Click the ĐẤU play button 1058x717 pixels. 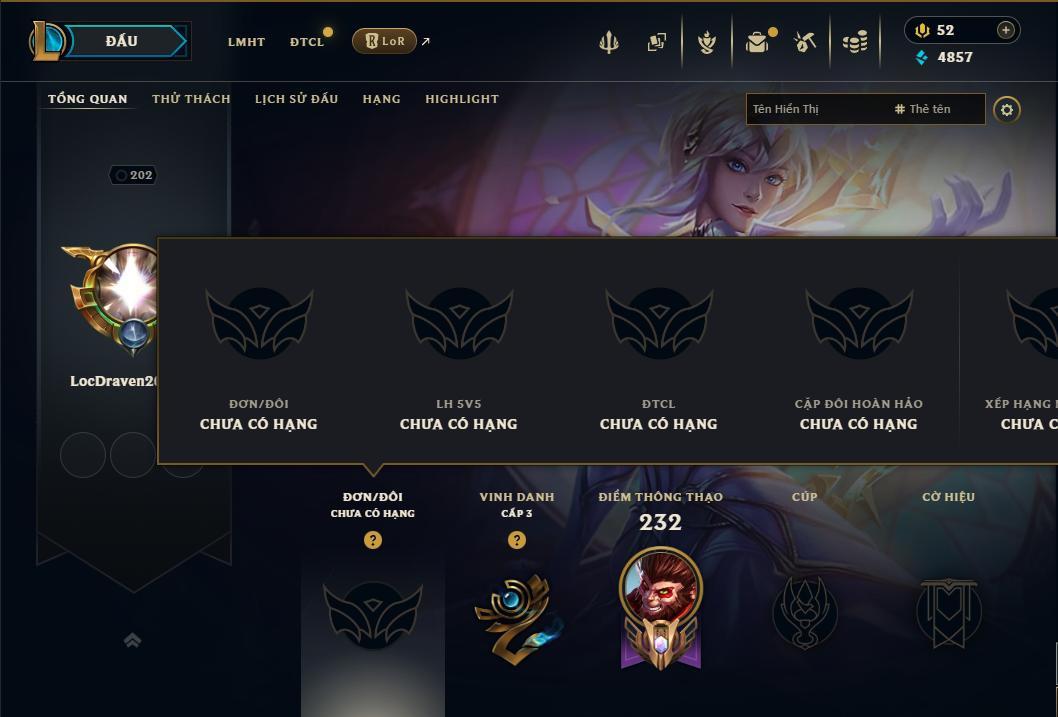click(x=122, y=41)
